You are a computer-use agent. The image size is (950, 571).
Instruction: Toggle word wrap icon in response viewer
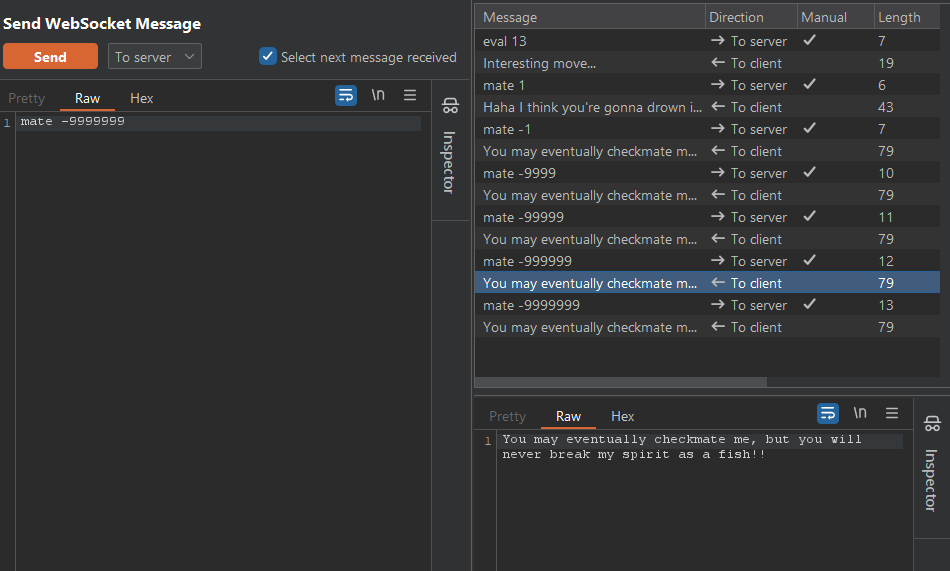tap(828, 413)
